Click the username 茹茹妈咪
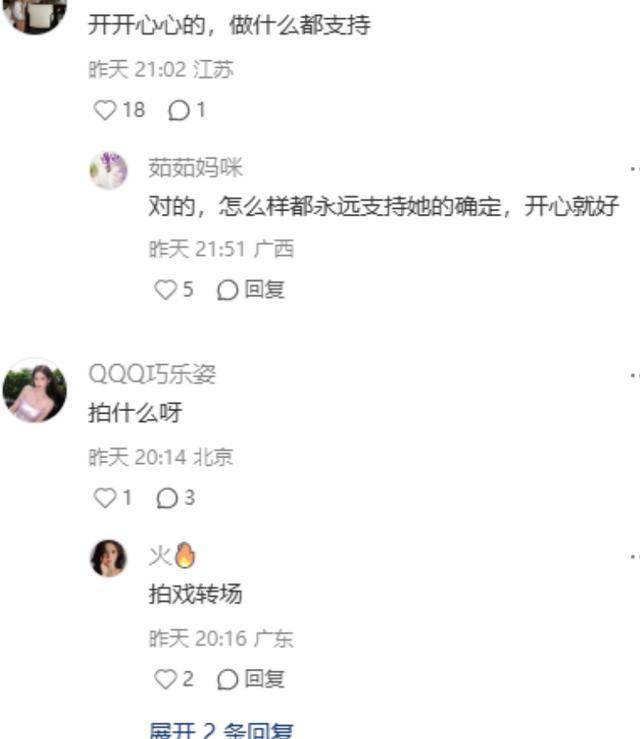This screenshot has height=739, width=640. coord(196,168)
